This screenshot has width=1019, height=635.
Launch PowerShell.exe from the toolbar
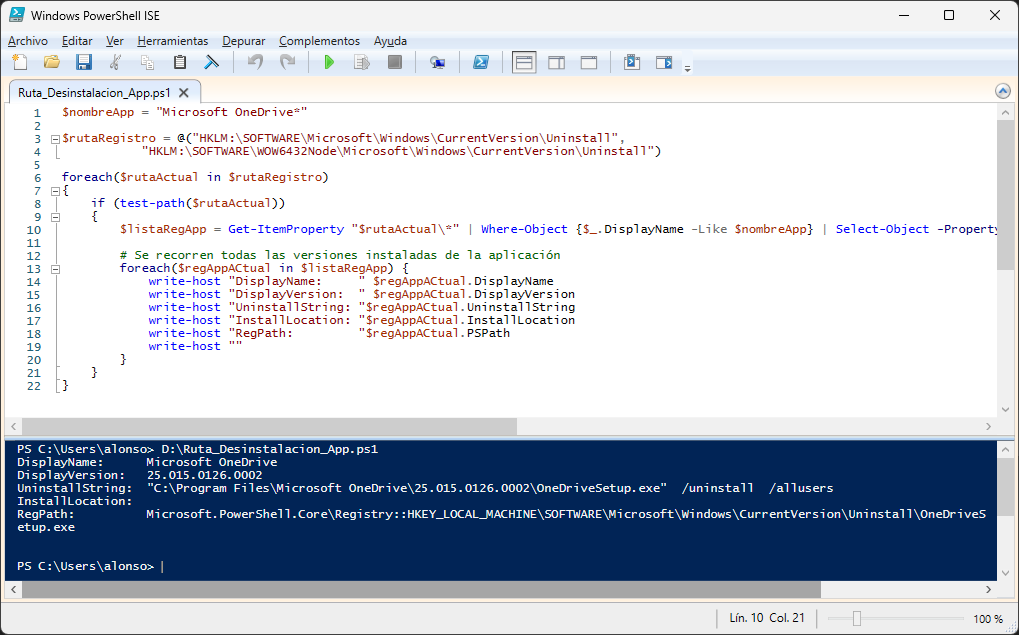point(481,63)
